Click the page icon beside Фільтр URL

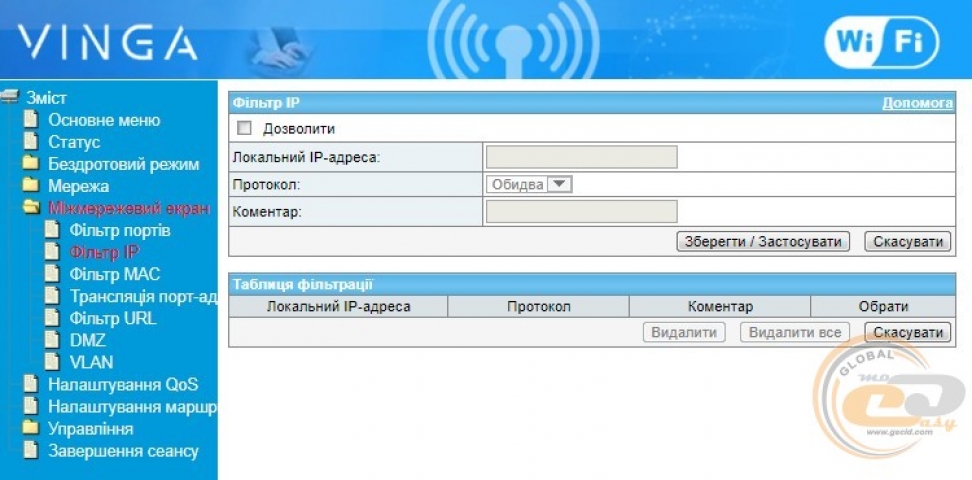tap(53, 318)
